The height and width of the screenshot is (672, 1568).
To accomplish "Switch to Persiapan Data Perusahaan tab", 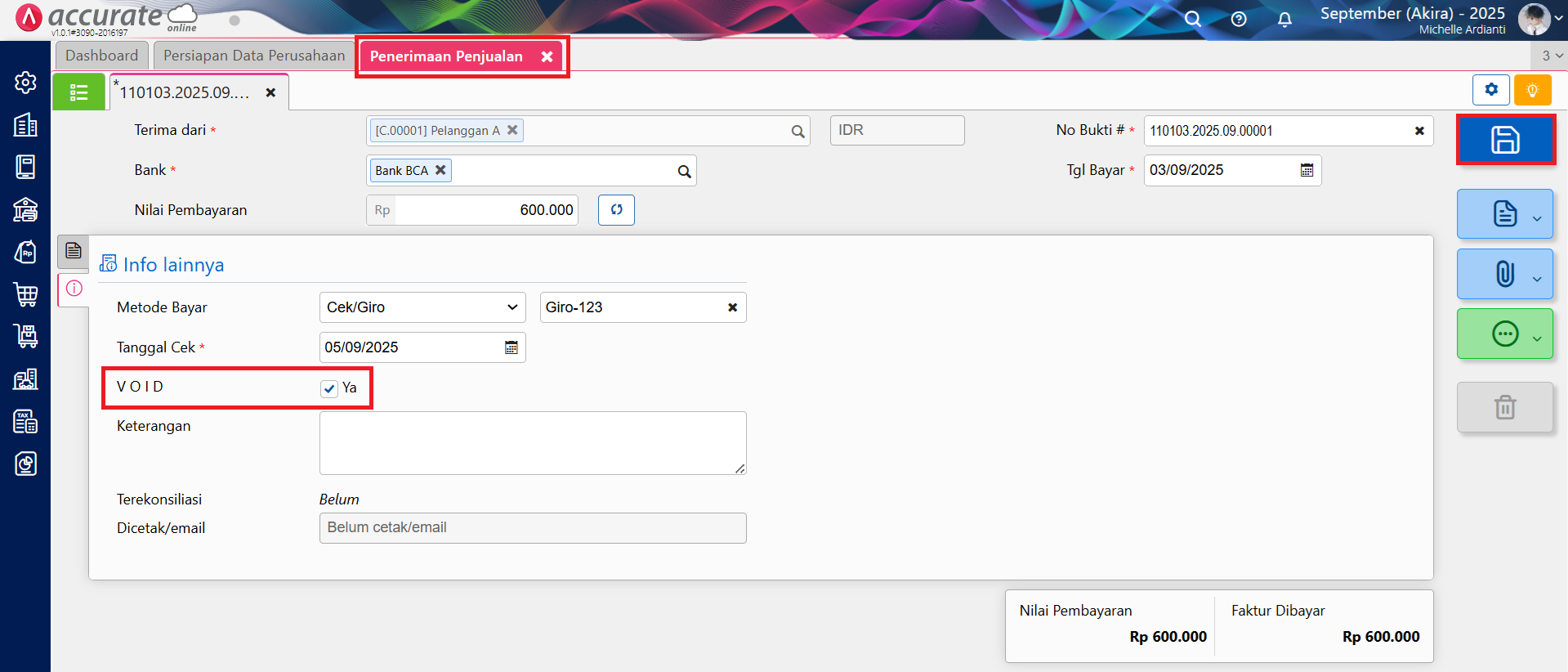I will coord(254,56).
